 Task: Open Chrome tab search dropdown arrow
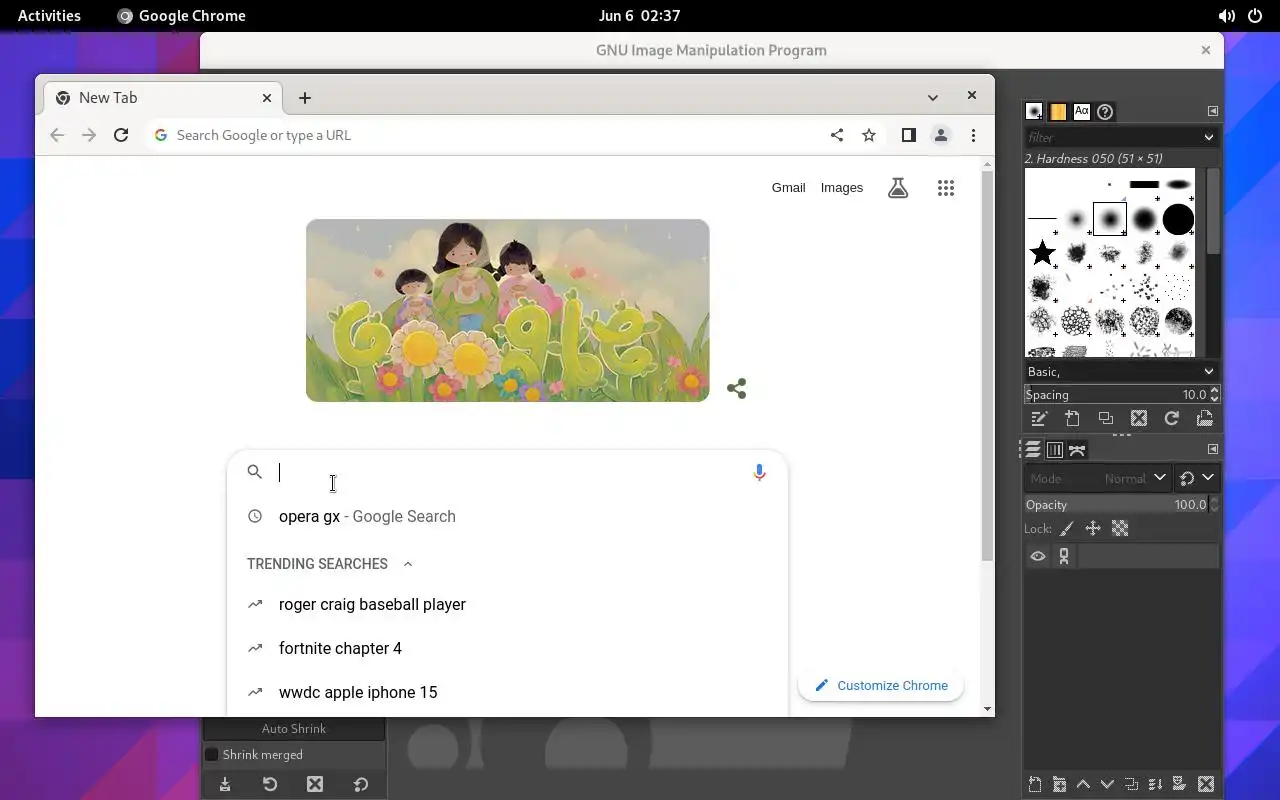click(x=932, y=97)
